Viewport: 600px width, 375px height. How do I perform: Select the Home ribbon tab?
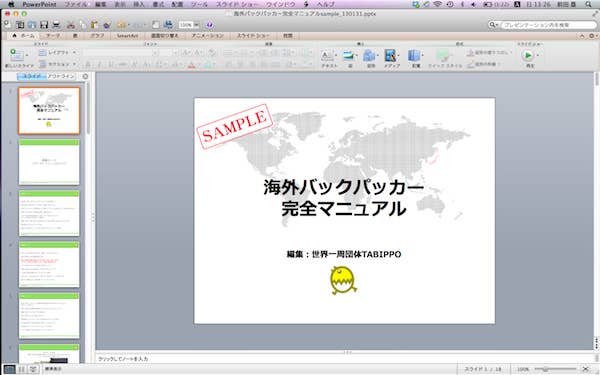24,36
